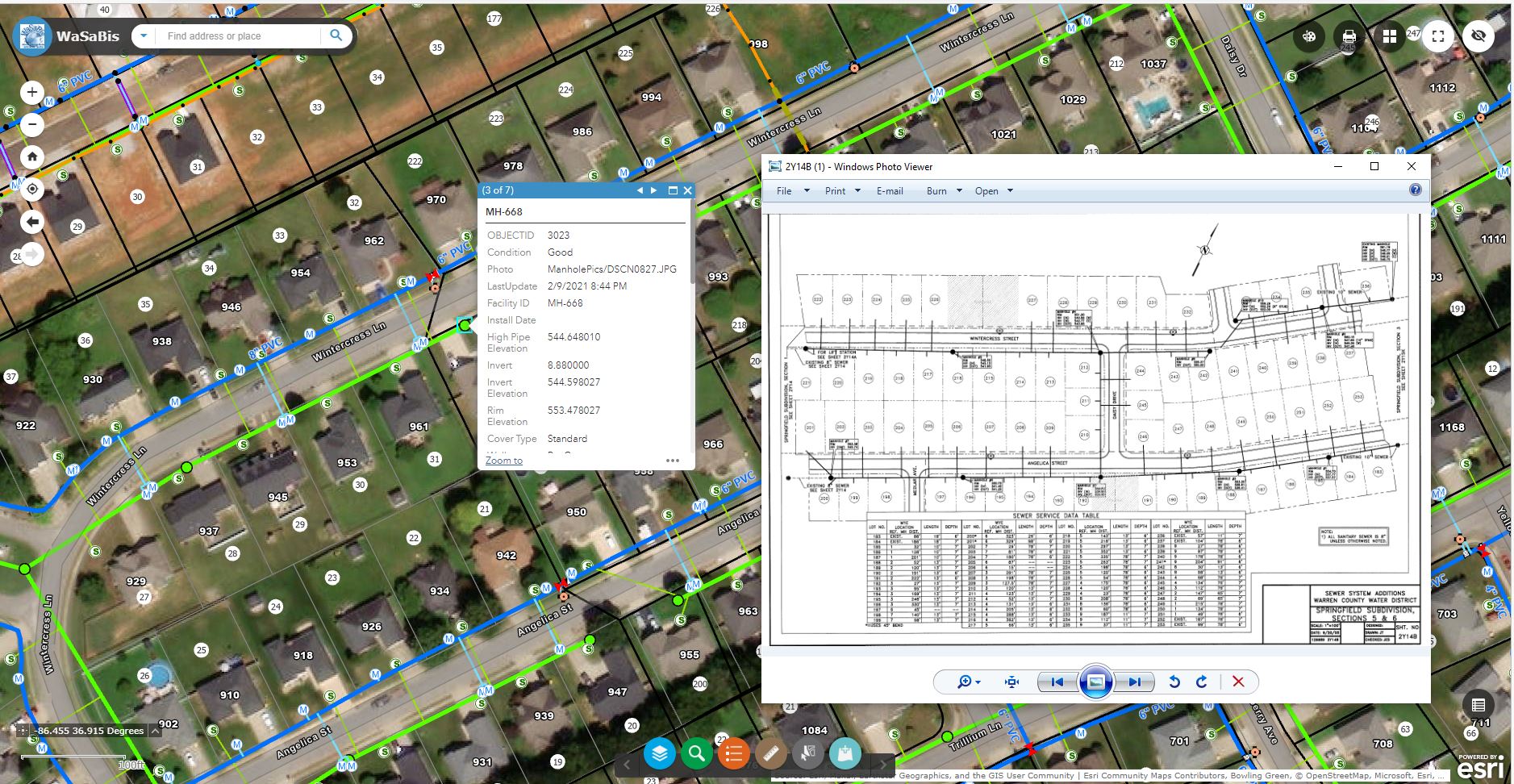Open popup more-actions ellipsis menu
The image size is (1514, 784).
(x=673, y=461)
